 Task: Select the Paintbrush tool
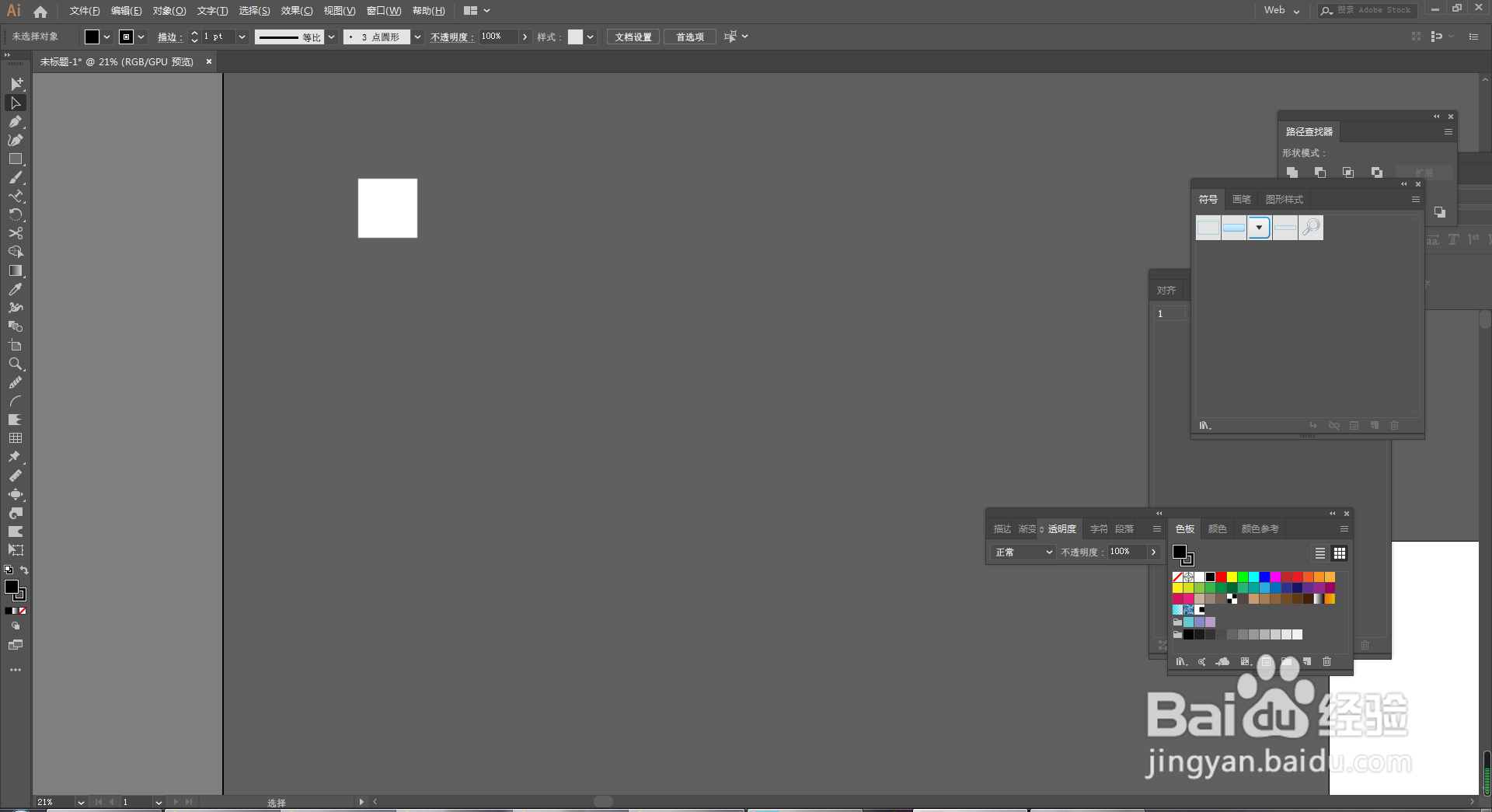click(x=16, y=177)
